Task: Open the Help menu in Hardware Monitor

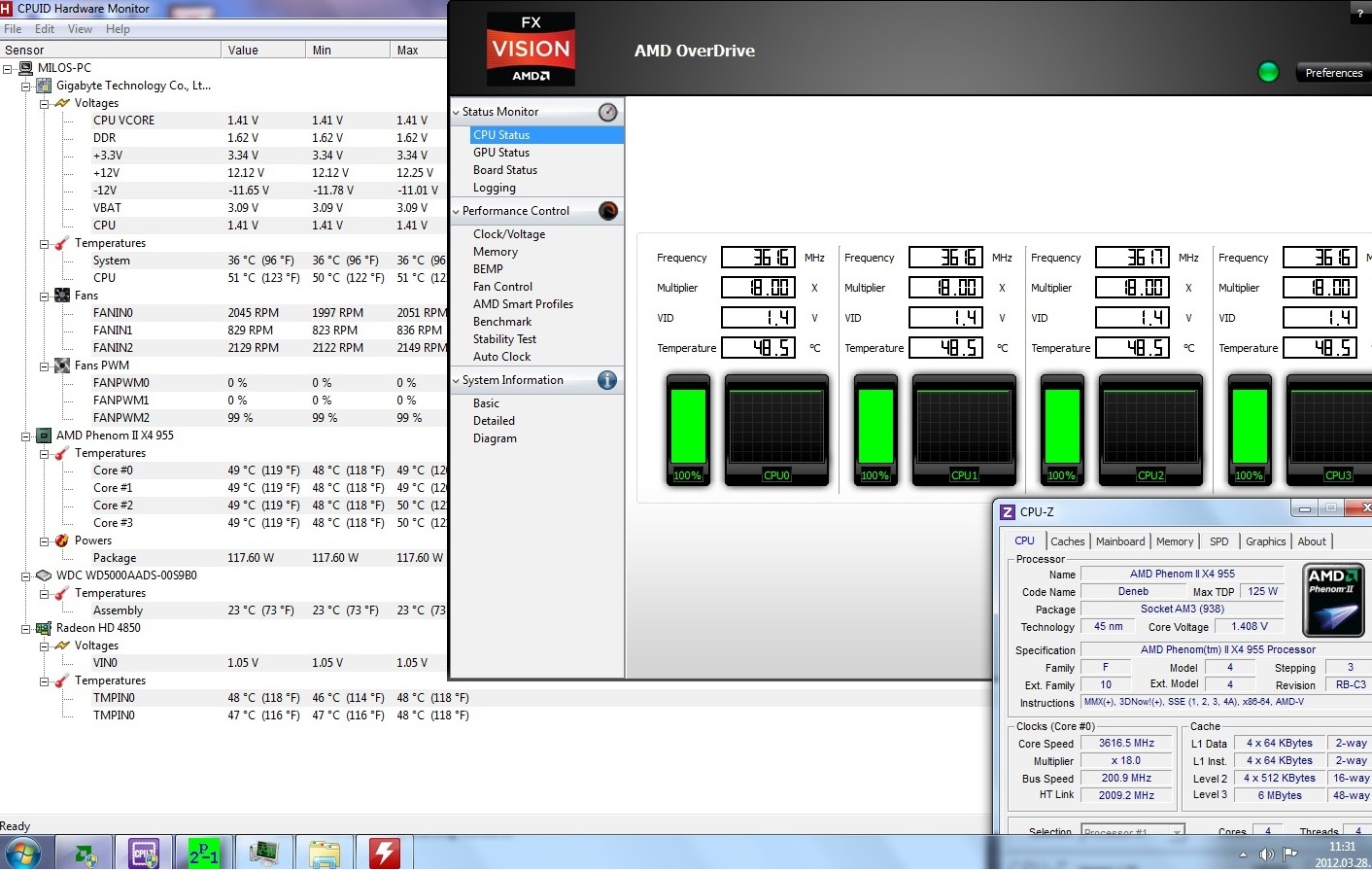Action: tap(118, 29)
